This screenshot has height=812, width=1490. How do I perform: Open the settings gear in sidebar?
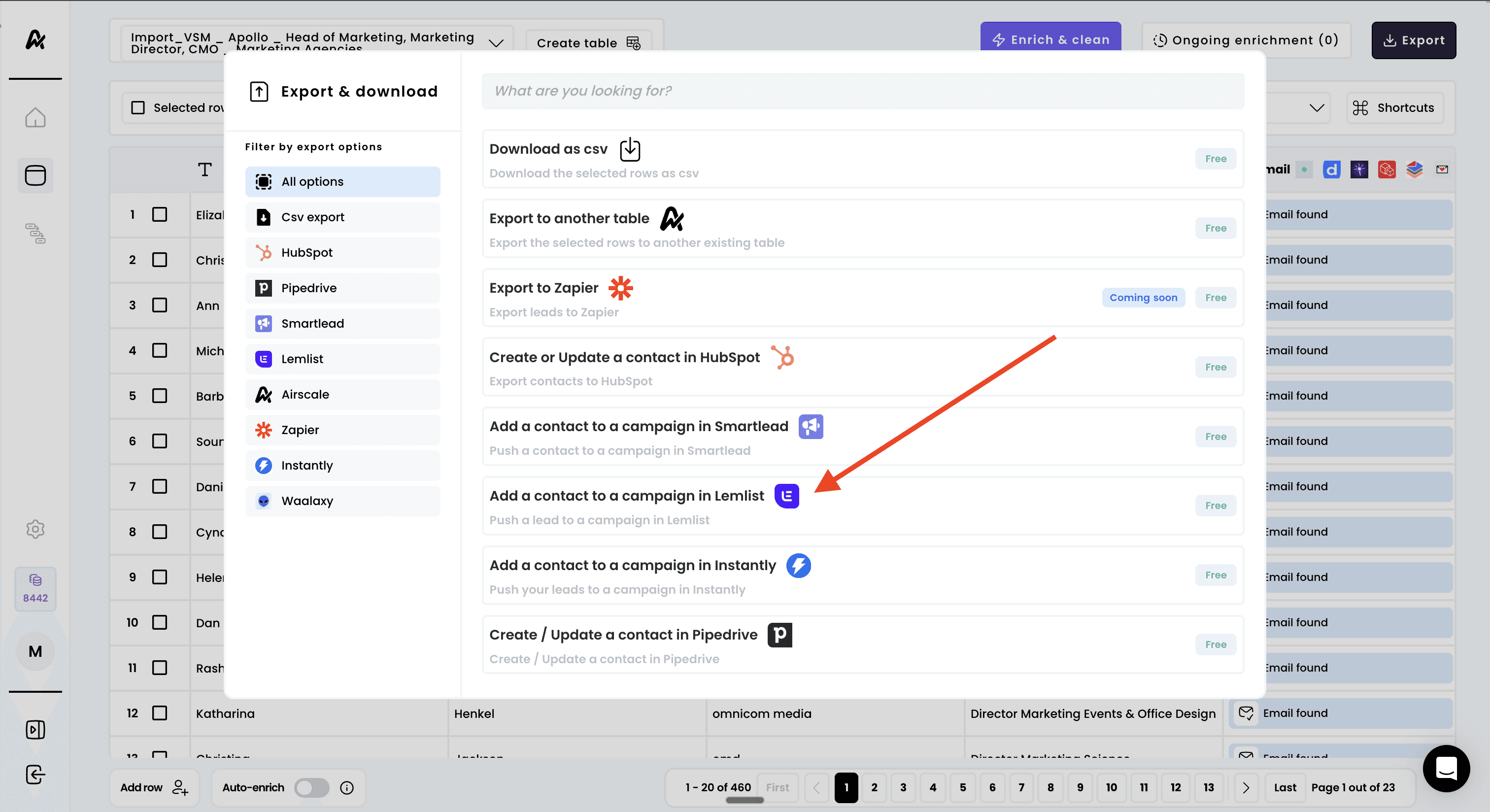pos(35,529)
